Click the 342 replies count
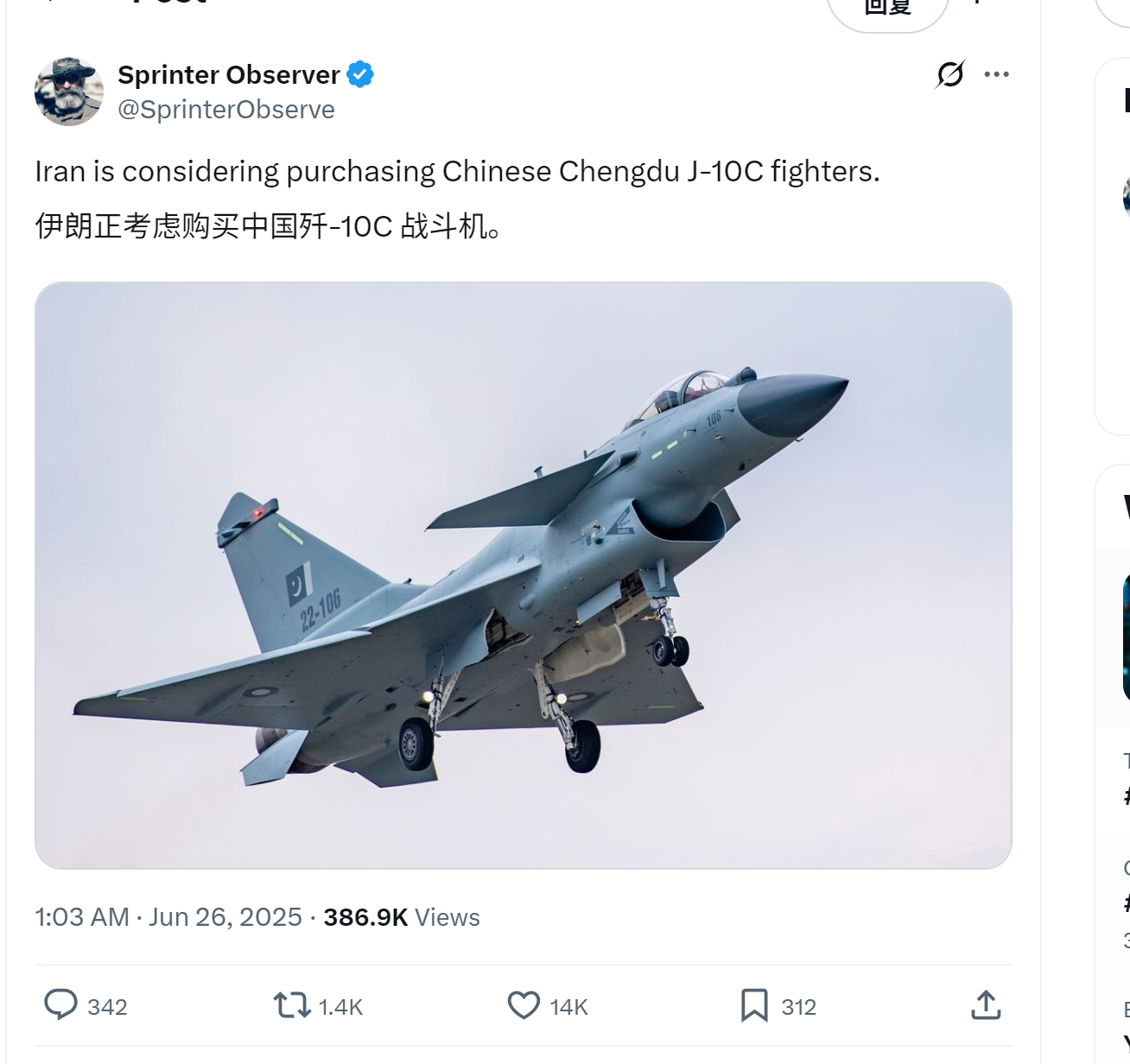Viewport: 1130px width, 1064px height. (107, 1007)
